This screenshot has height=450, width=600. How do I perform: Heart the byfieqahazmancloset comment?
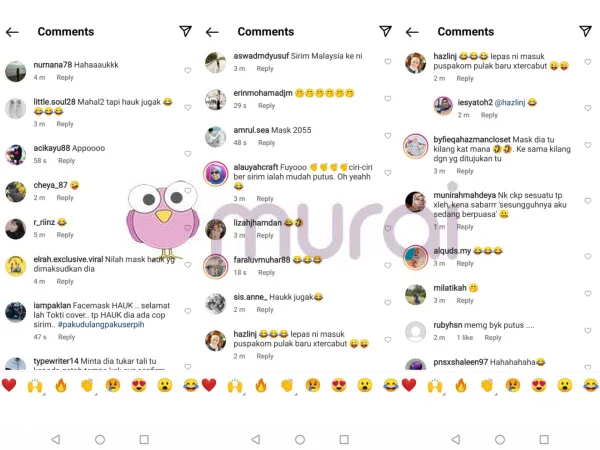coord(588,145)
